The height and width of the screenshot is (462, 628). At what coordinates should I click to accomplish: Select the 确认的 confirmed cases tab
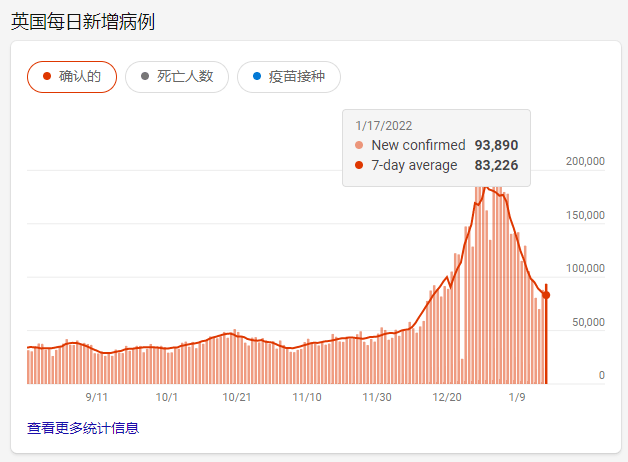pos(72,76)
